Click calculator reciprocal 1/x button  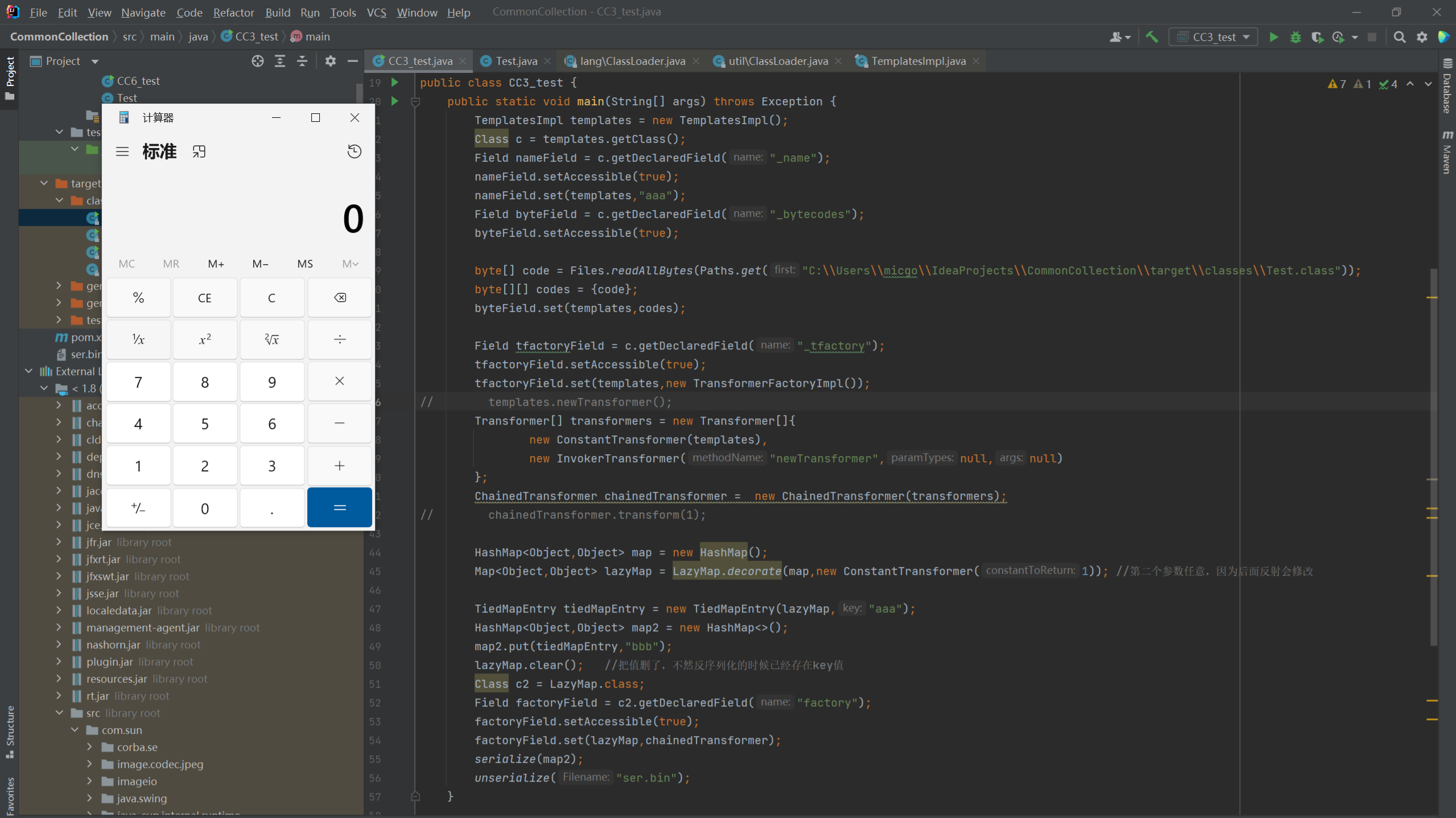(x=138, y=340)
